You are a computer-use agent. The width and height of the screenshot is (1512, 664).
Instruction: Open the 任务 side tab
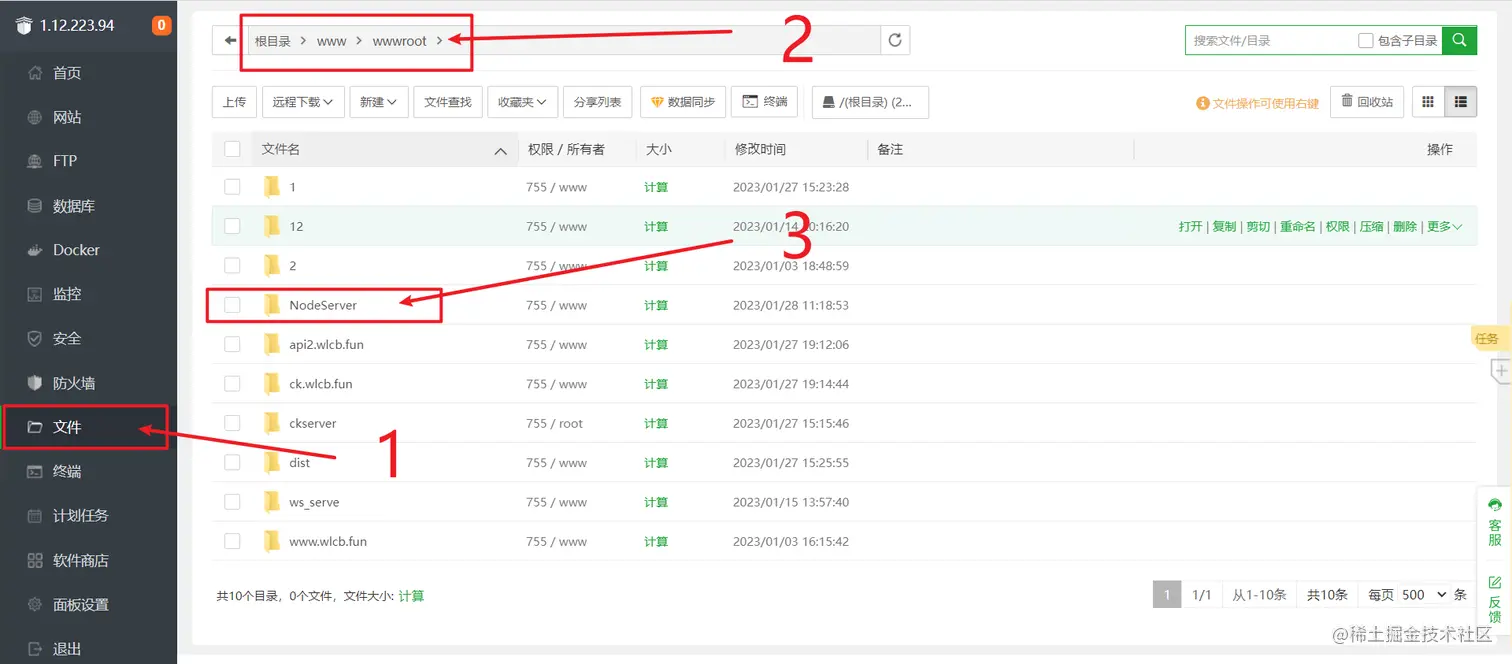tap(1489, 338)
